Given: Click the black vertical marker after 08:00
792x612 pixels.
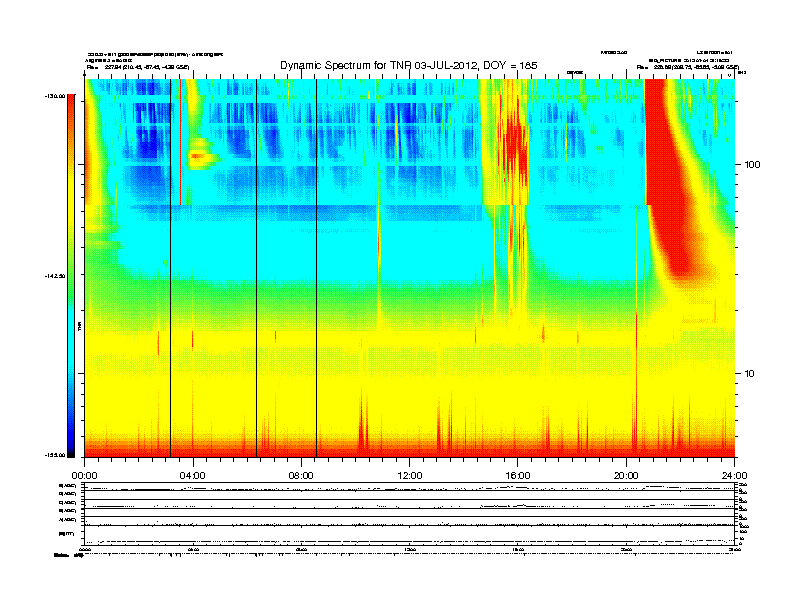Looking at the screenshot, I should [x=317, y=268].
